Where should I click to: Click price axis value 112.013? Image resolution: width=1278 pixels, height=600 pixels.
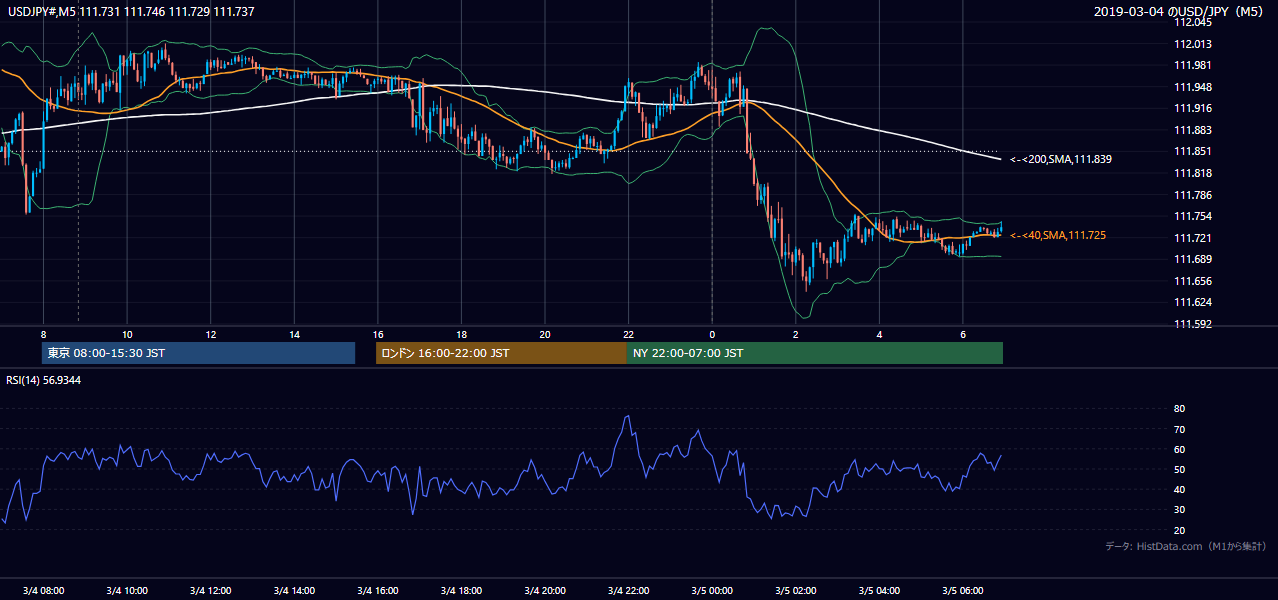(x=1194, y=44)
